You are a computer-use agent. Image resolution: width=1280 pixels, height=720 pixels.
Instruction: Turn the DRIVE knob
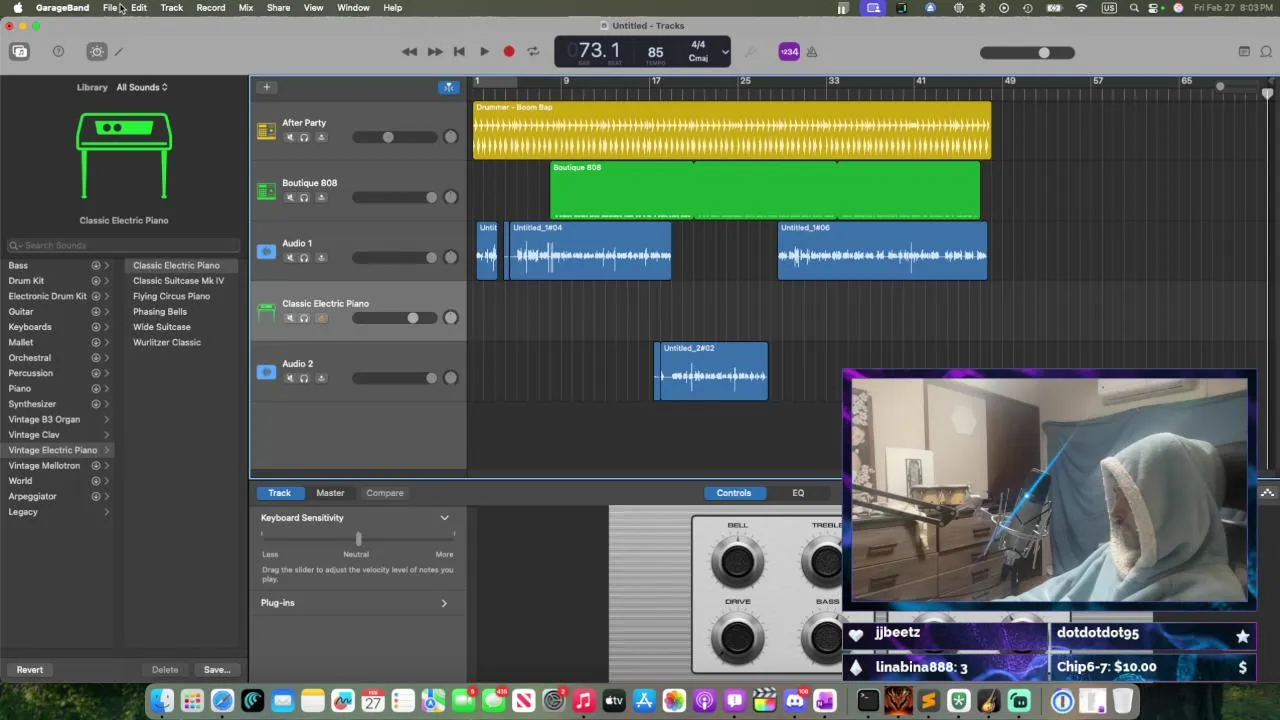[x=737, y=637]
